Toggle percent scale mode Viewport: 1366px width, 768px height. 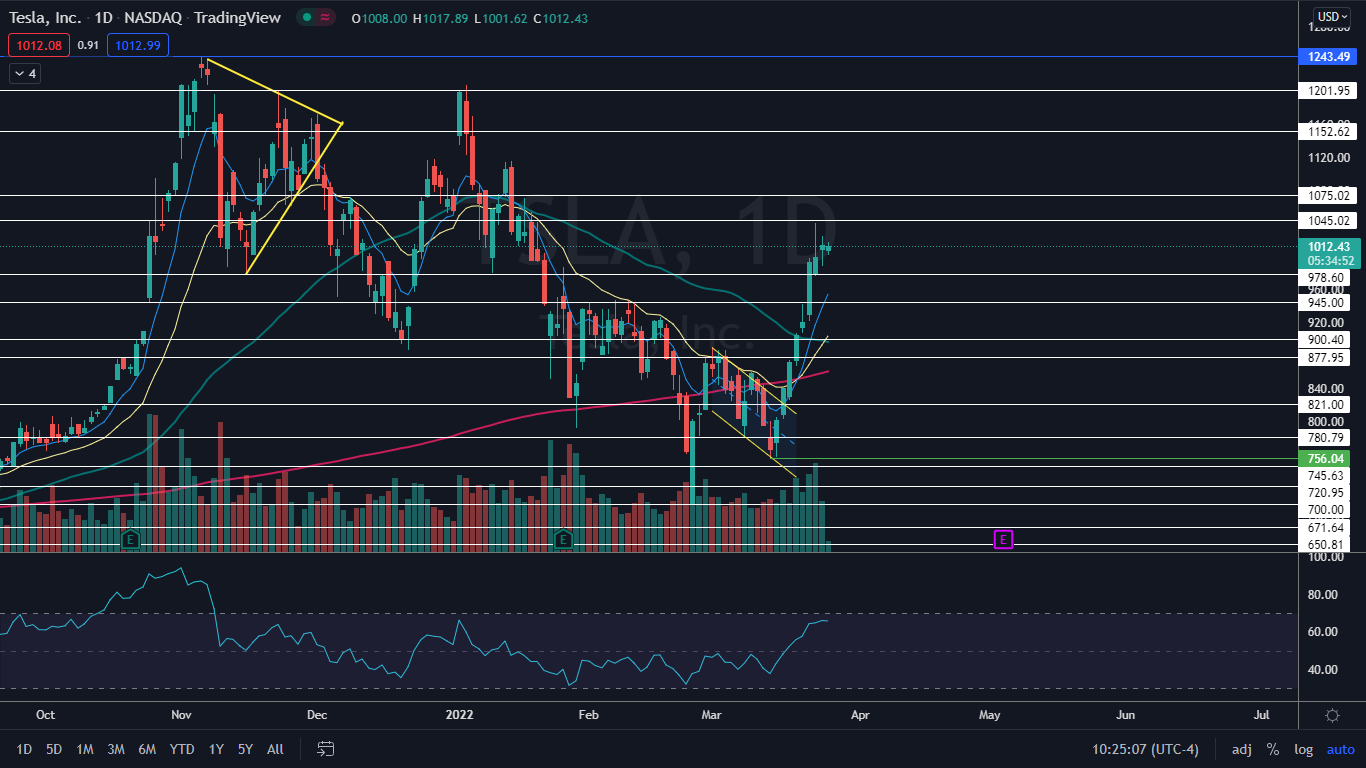pos(1273,749)
